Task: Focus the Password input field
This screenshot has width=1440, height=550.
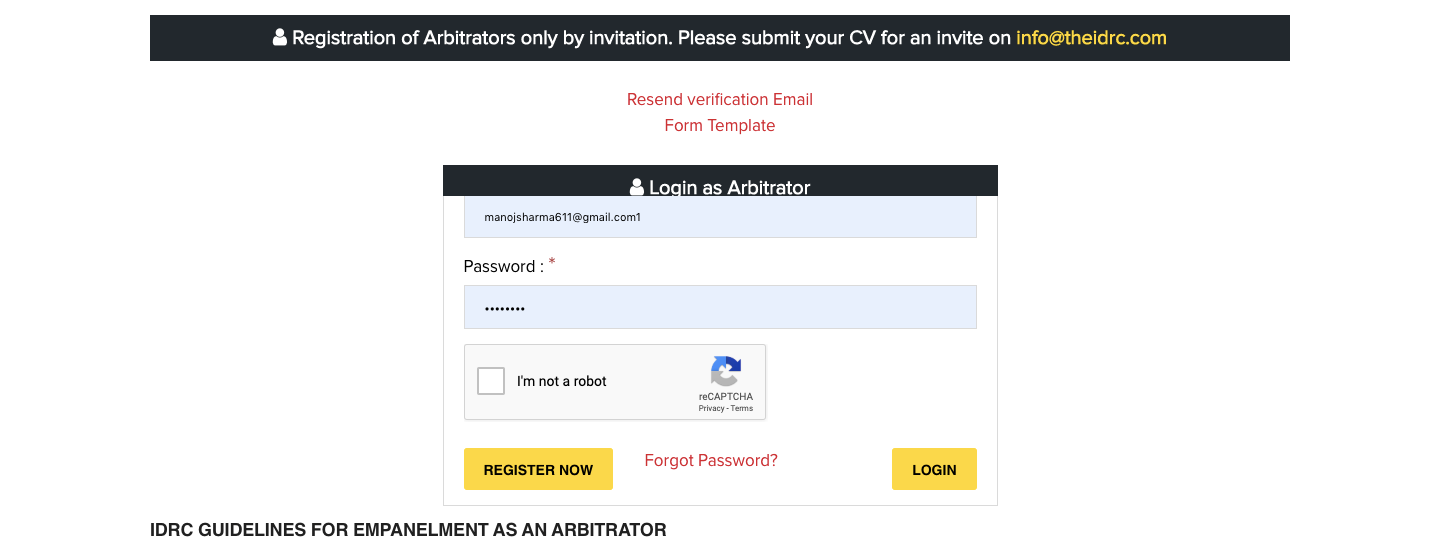Action: coord(720,308)
